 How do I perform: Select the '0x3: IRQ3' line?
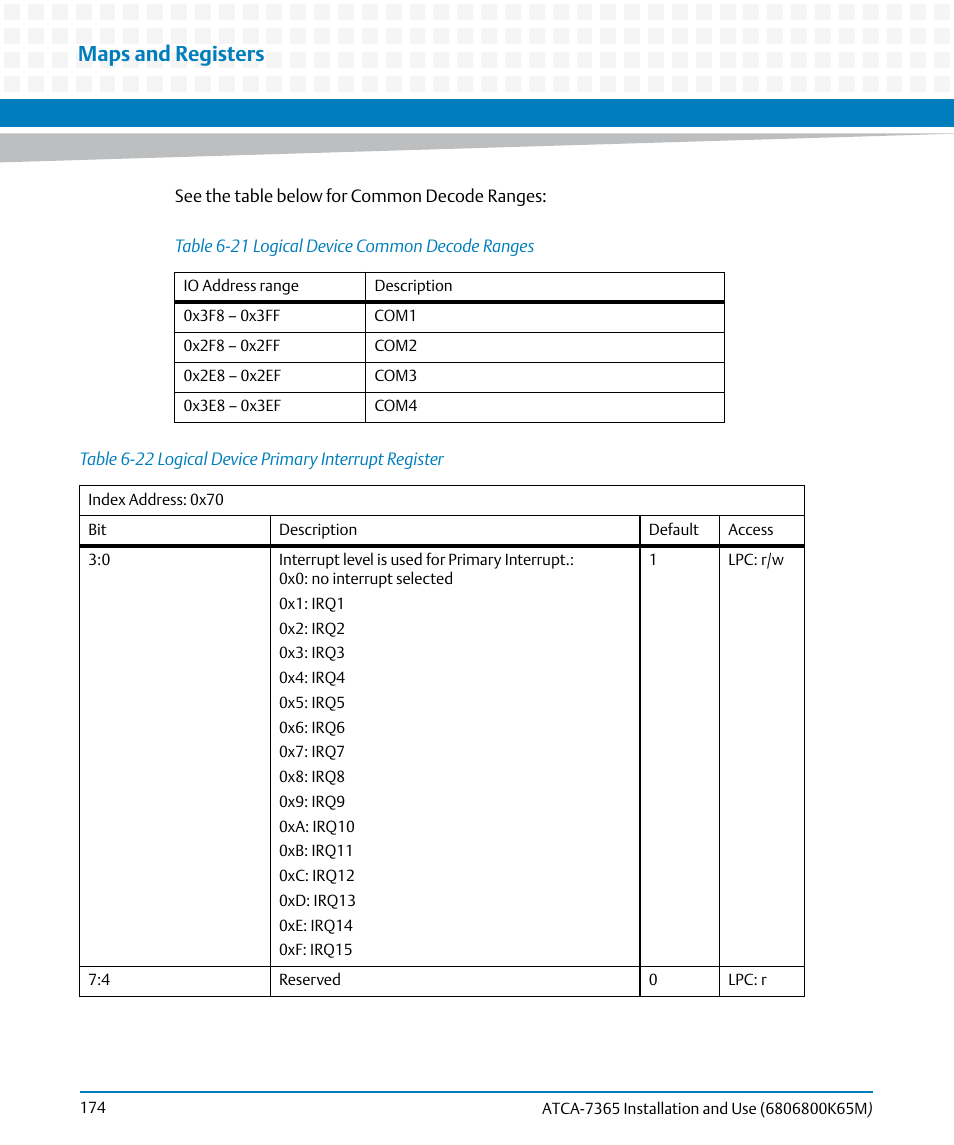(312, 653)
